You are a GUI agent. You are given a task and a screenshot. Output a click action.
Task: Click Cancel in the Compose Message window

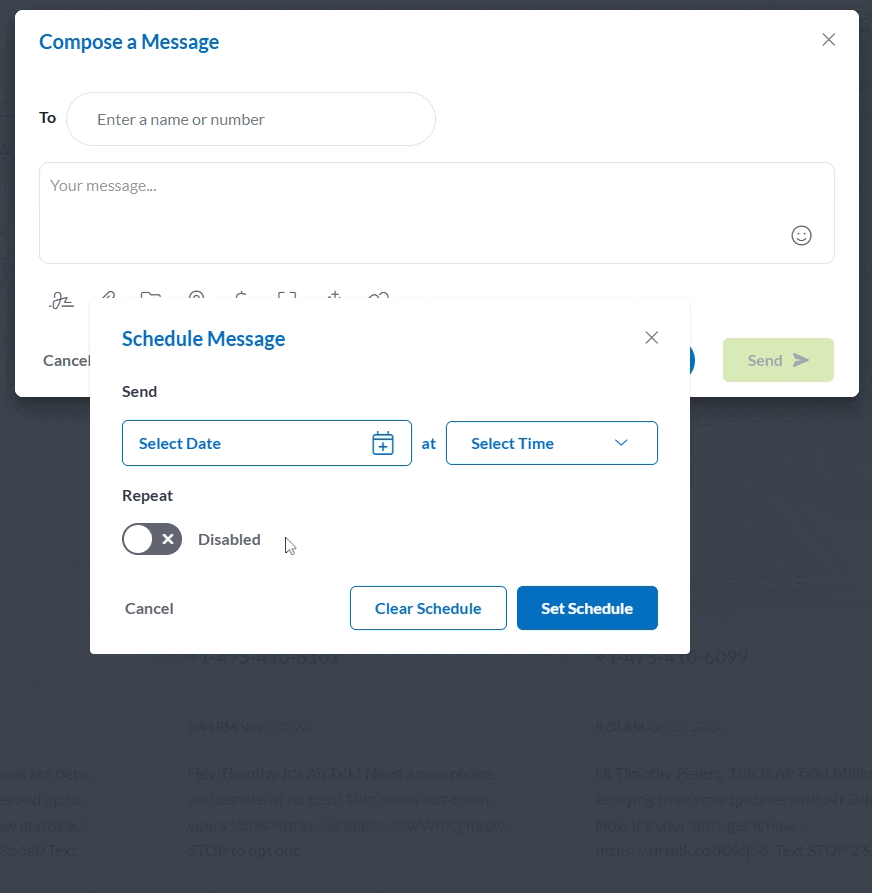click(x=66, y=360)
